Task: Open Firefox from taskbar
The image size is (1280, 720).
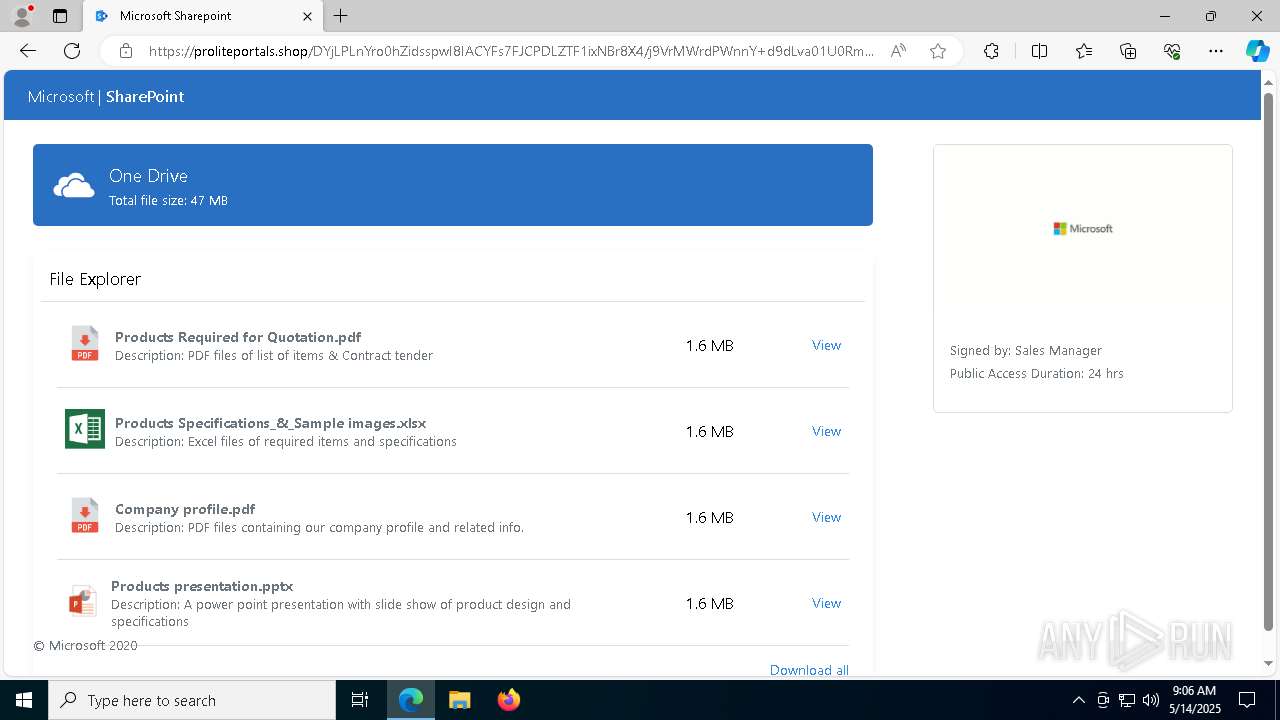Action: click(508, 700)
